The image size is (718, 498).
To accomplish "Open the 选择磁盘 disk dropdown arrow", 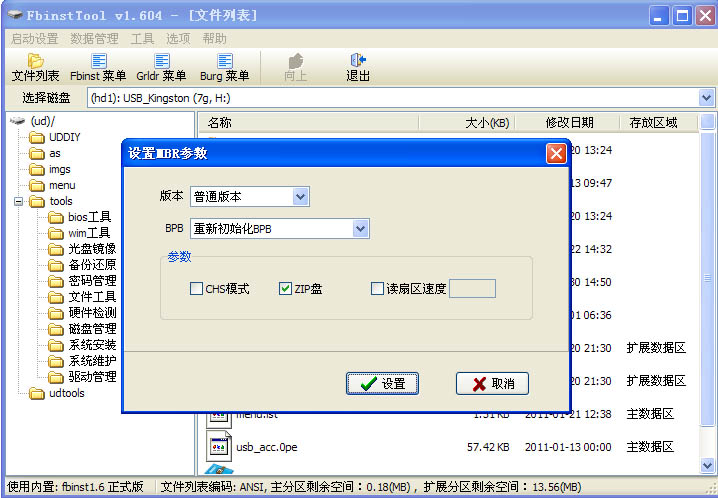I will point(706,97).
